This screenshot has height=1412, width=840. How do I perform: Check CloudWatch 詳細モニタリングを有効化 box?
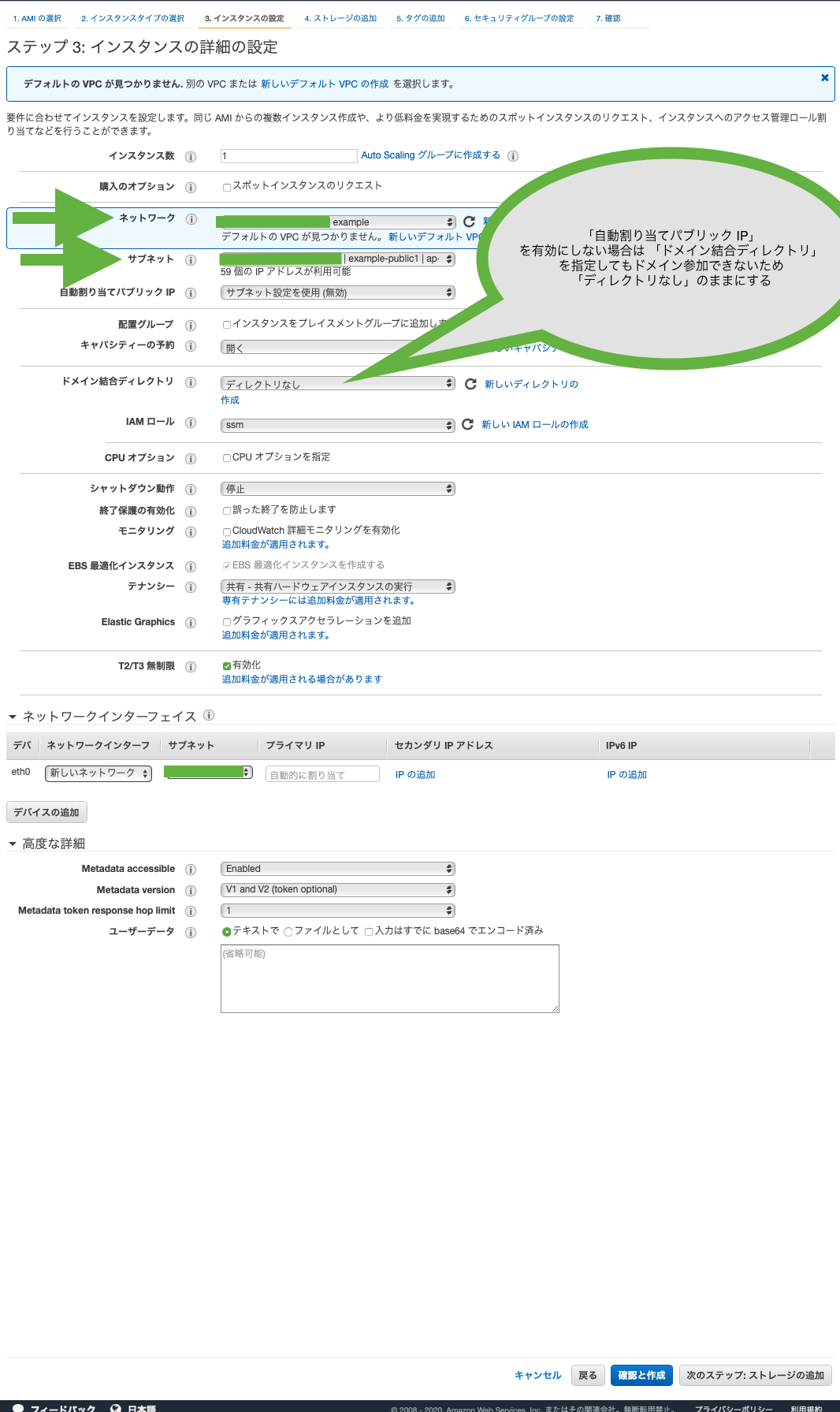pos(227,531)
